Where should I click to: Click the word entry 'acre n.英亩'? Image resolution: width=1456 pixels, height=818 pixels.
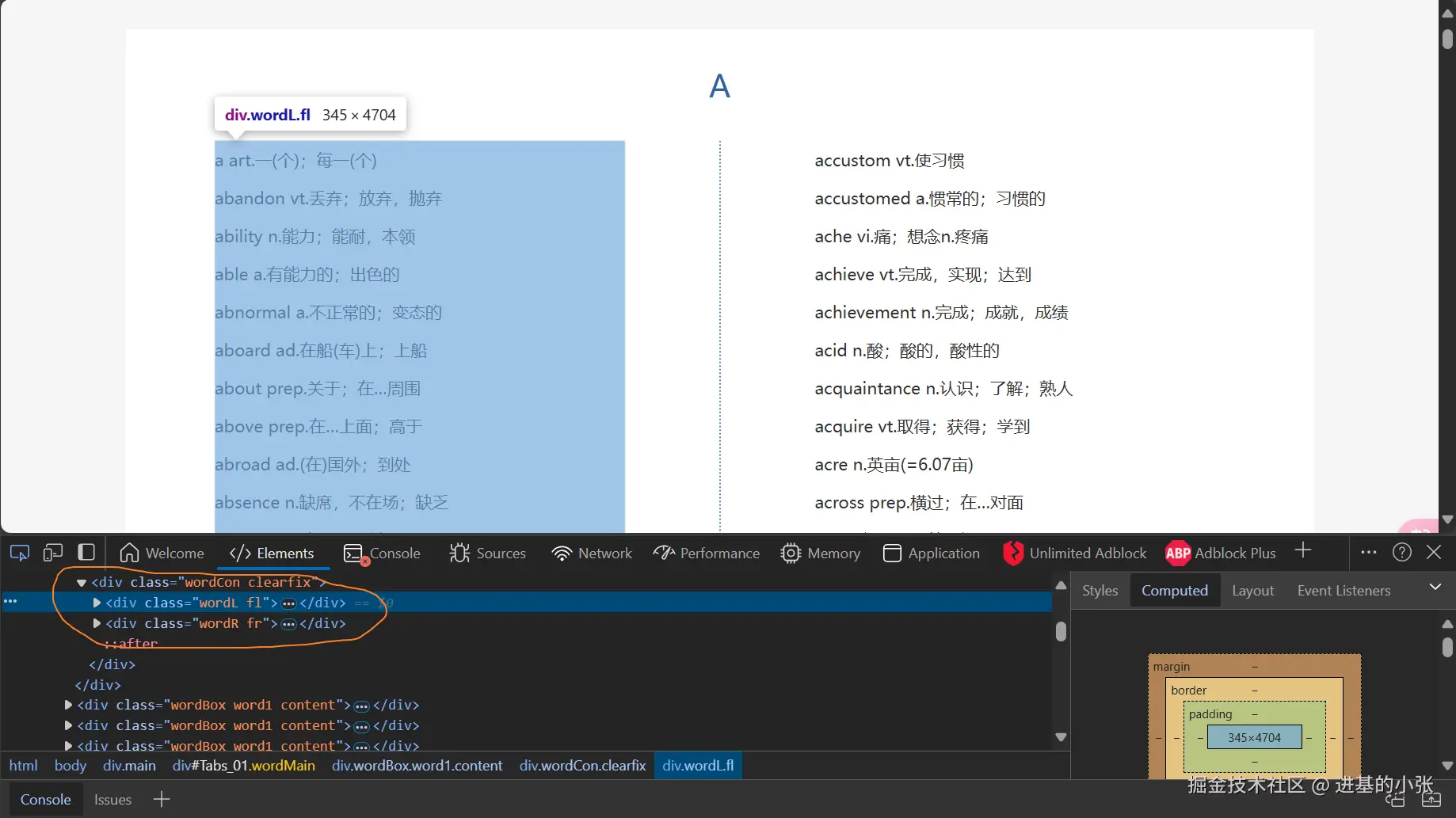point(894,465)
